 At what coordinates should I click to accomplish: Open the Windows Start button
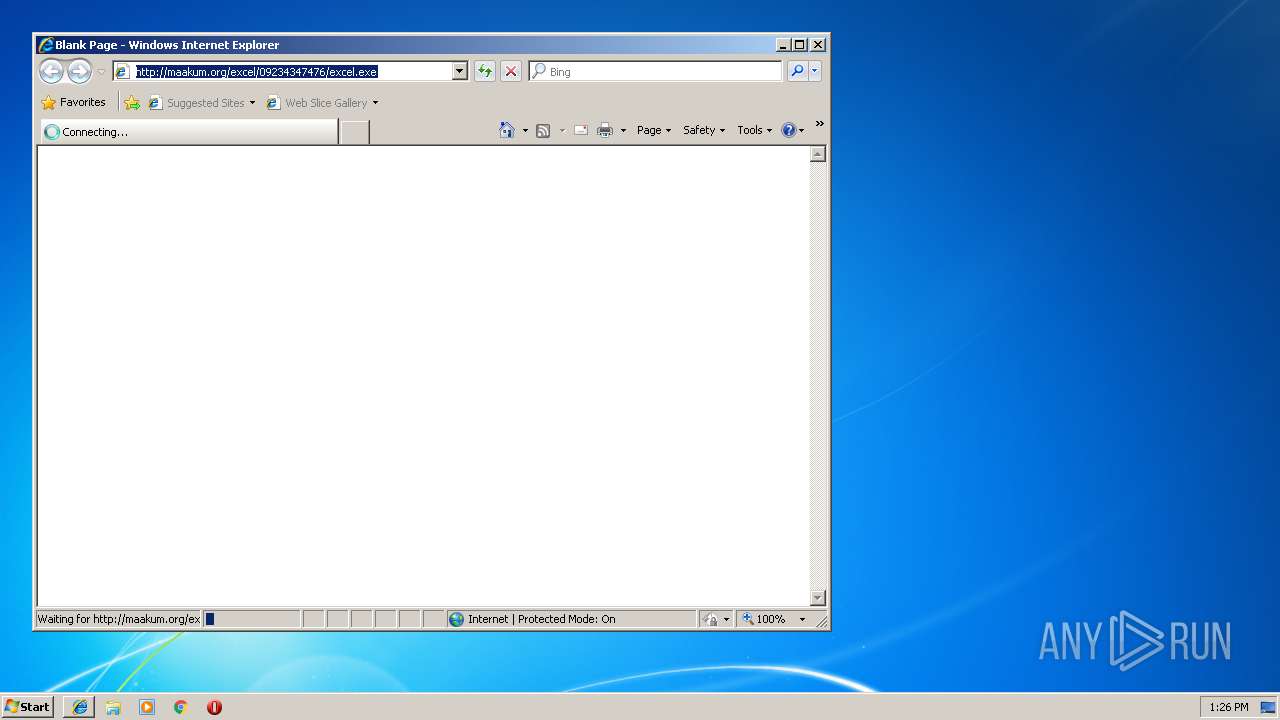click(x=27, y=706)
